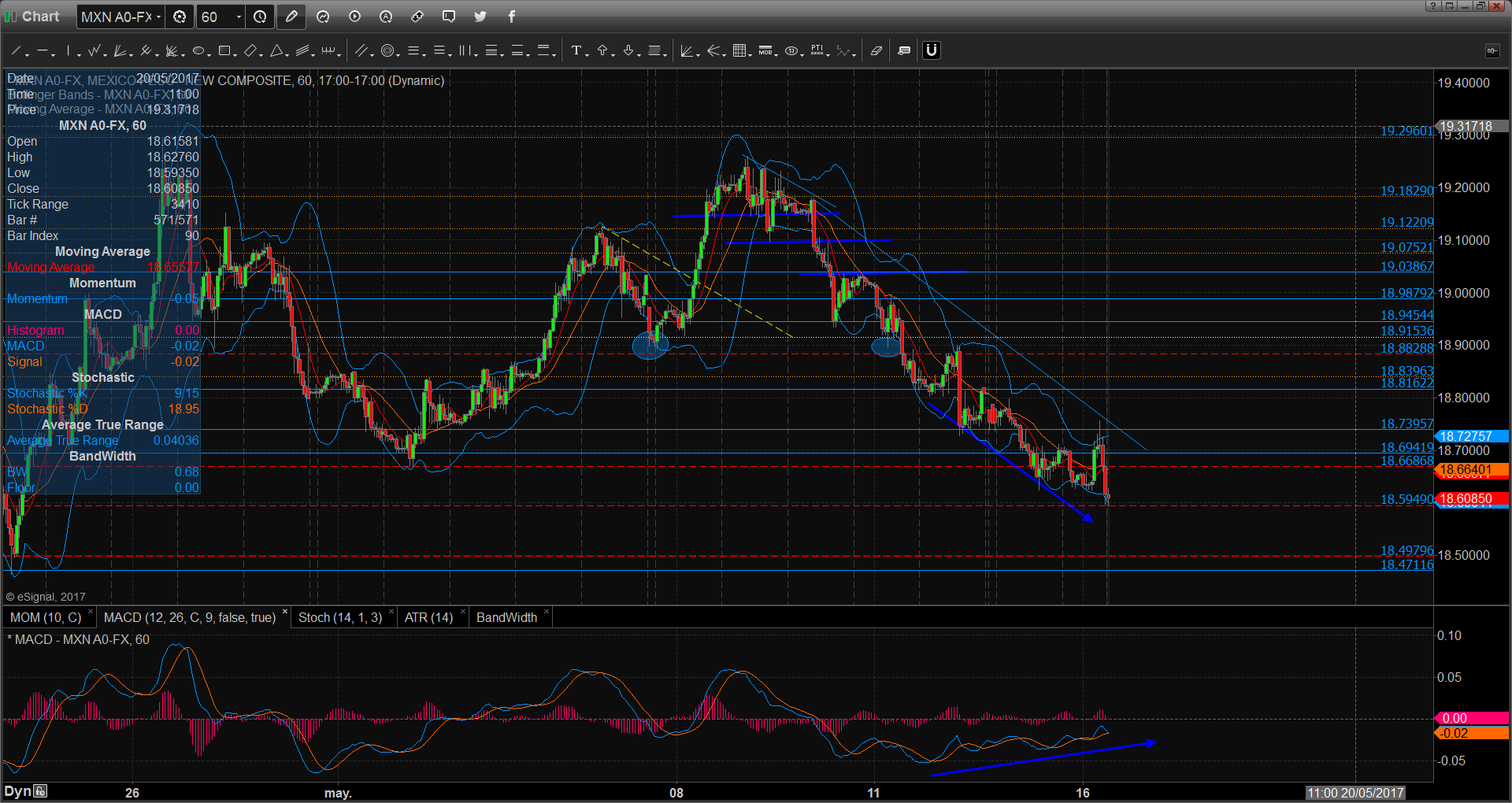Toggle the pencil drawing toolbar button
Image resolution: width=1512 pixels, height=803 pixels.
click(x=291, y=17)
